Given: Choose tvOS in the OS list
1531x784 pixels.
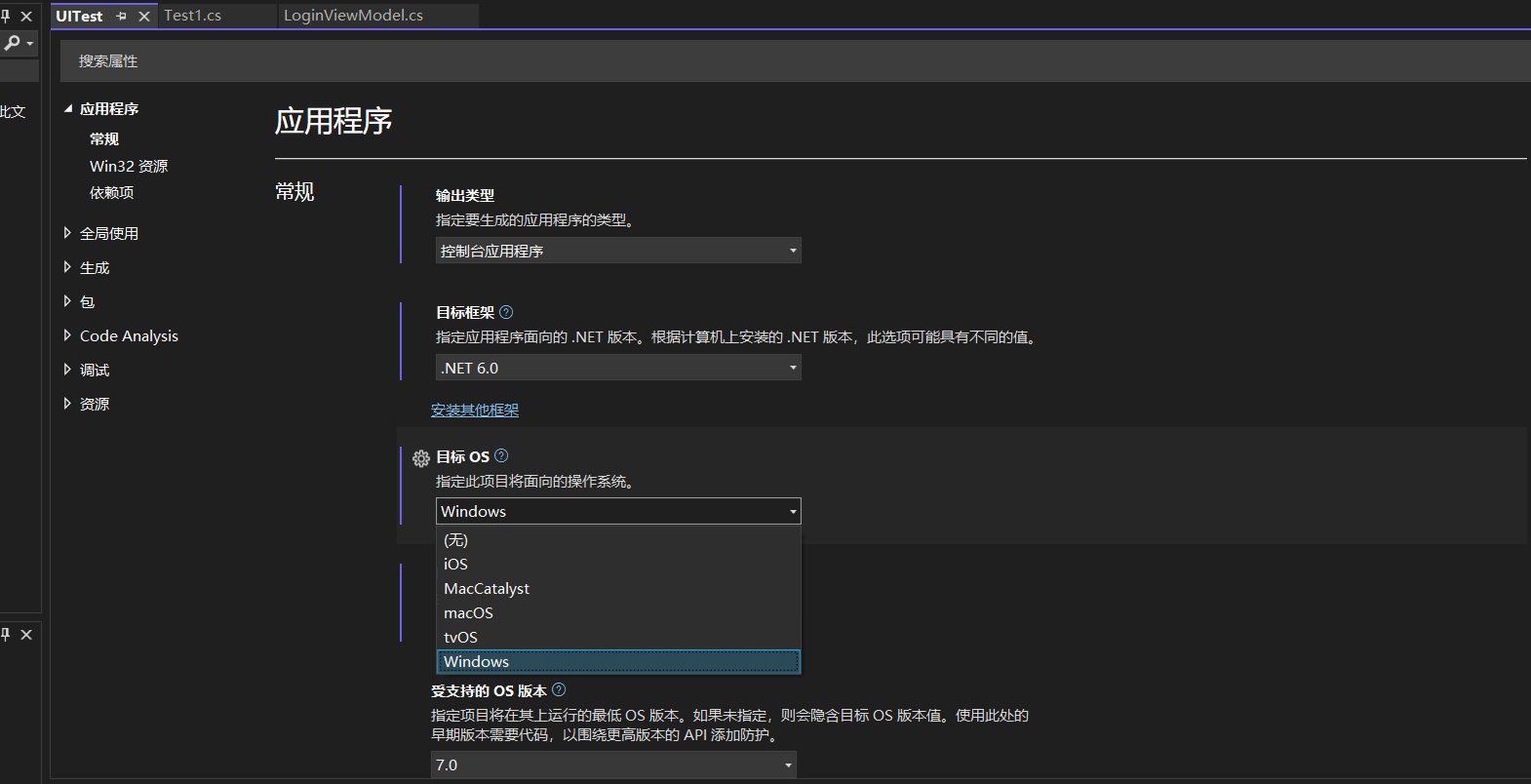Looking at the screenshot, I should pos(618,637).
